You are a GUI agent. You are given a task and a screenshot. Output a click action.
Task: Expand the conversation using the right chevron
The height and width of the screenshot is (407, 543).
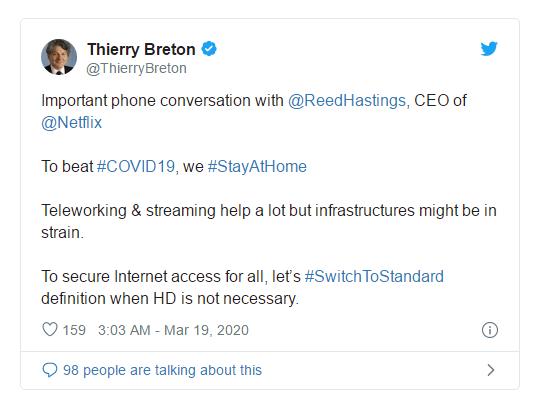click(x=490, y=370)
